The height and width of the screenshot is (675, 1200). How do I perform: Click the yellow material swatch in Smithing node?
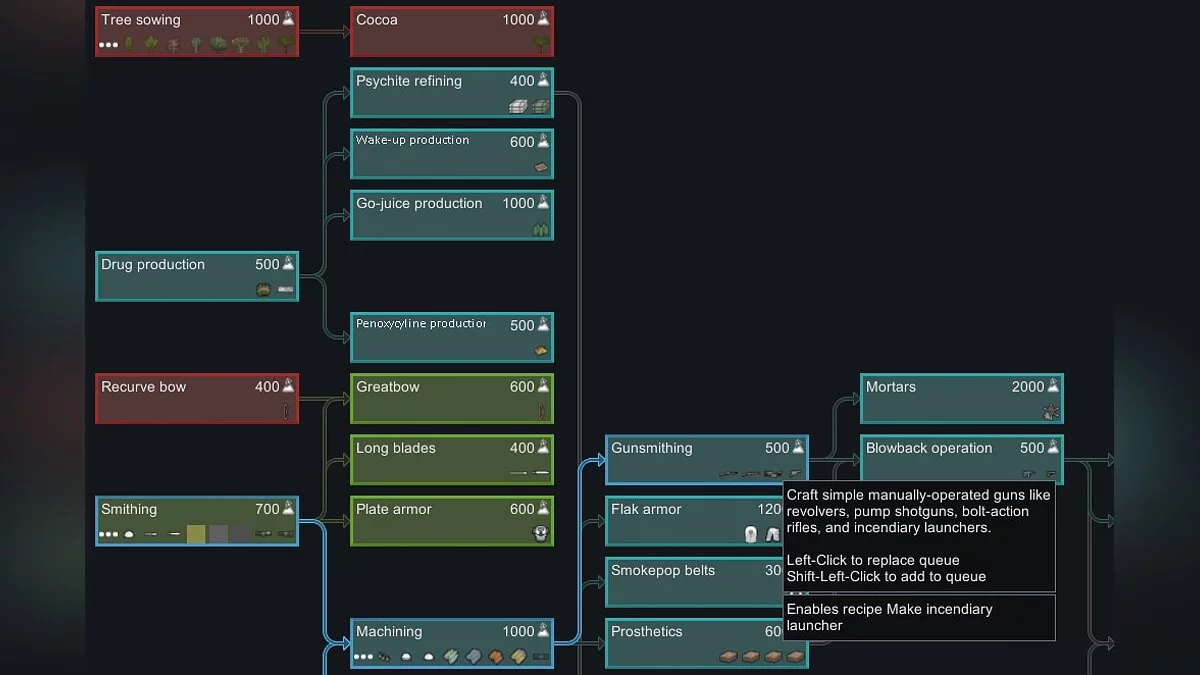pyautogui.click(x=196, y=532)
